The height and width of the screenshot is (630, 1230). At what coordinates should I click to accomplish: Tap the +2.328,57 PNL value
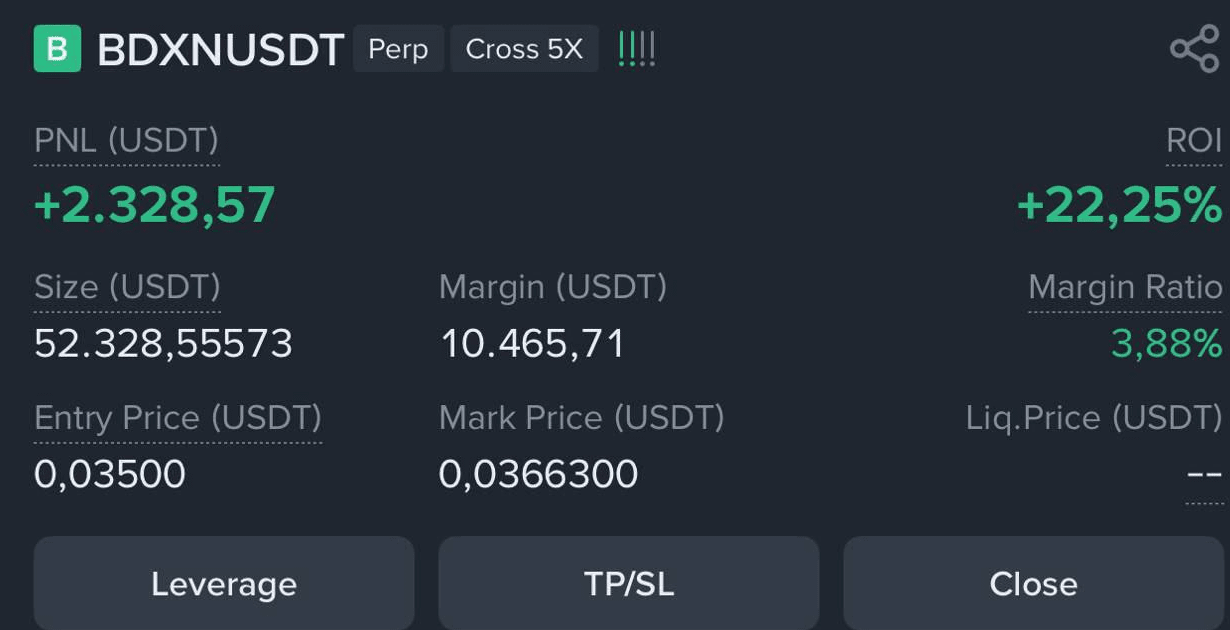(155, 205)
